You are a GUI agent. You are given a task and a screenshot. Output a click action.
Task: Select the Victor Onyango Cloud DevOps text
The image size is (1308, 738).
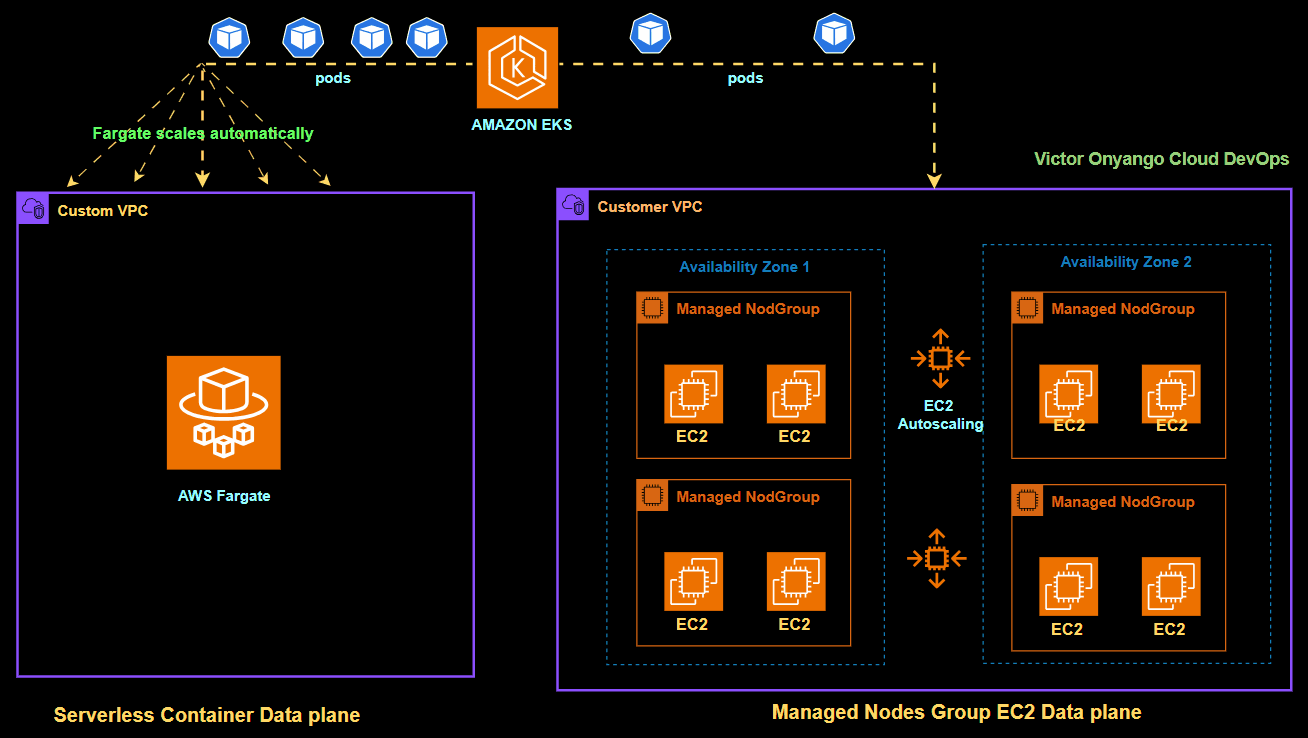pyautogui.click(x=1161, y=158)
